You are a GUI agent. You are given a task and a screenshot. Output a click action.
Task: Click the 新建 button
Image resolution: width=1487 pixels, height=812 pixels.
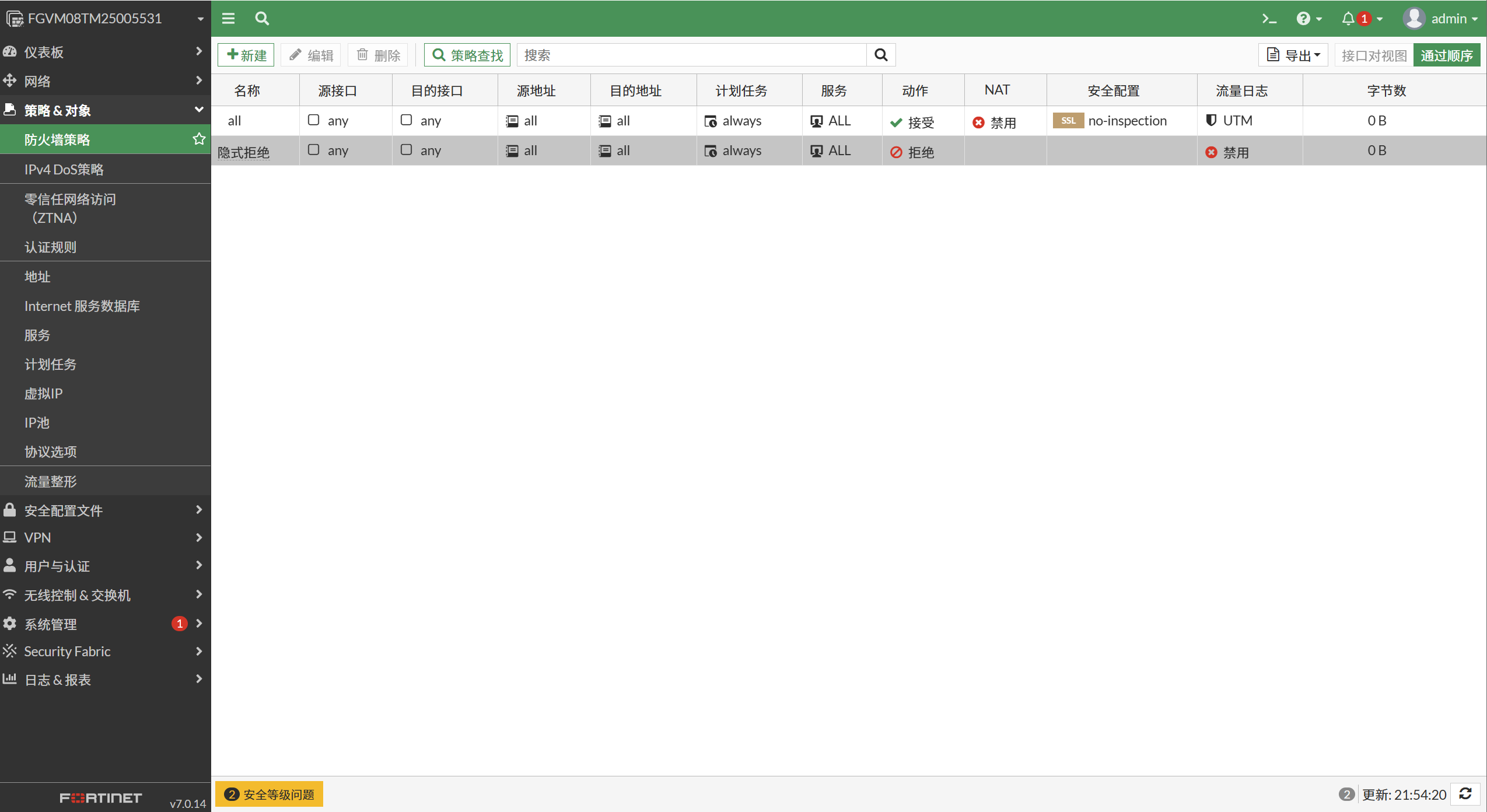(x=246, y=55)
